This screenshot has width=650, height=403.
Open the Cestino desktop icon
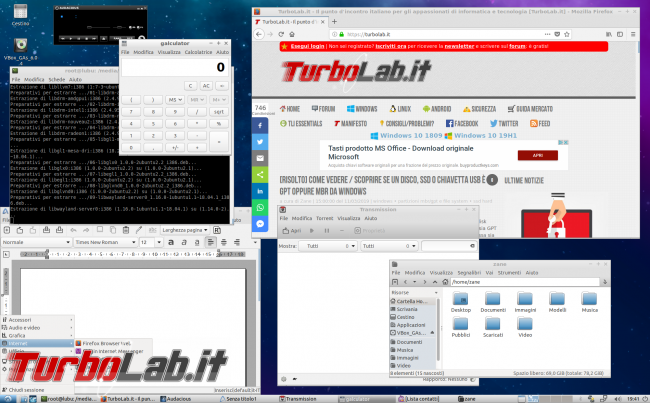pyautogui.click(x=20, y=15)
